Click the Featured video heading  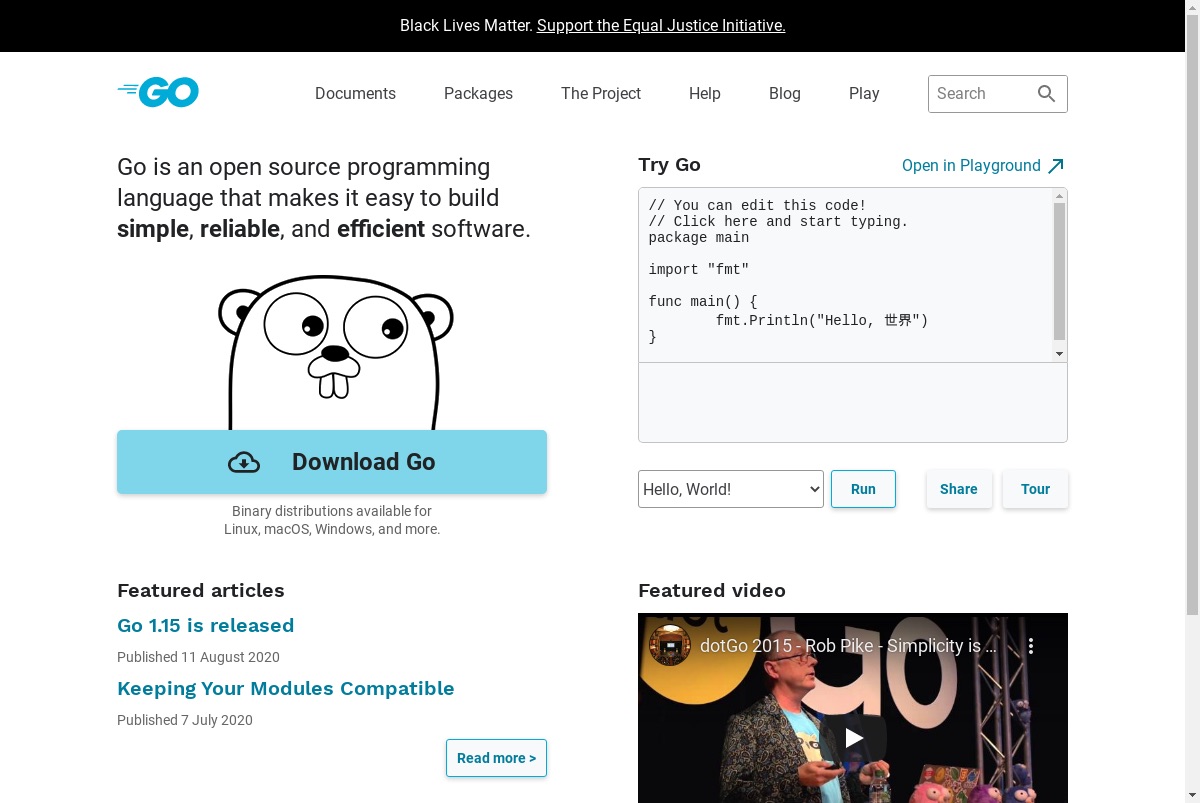point(712,590)
